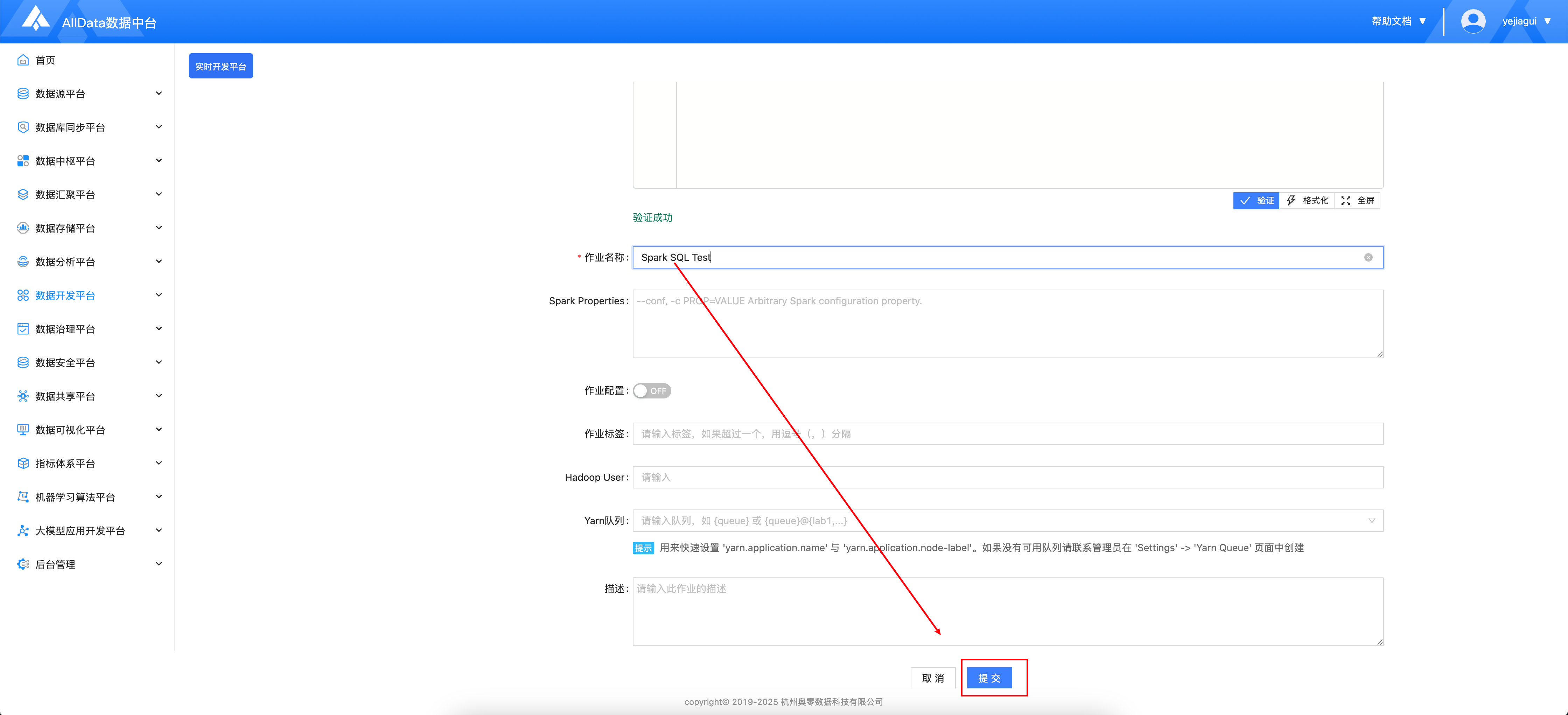Expand the 数据治理平台 chevron
1568x715 pixels.
(159, 329)
